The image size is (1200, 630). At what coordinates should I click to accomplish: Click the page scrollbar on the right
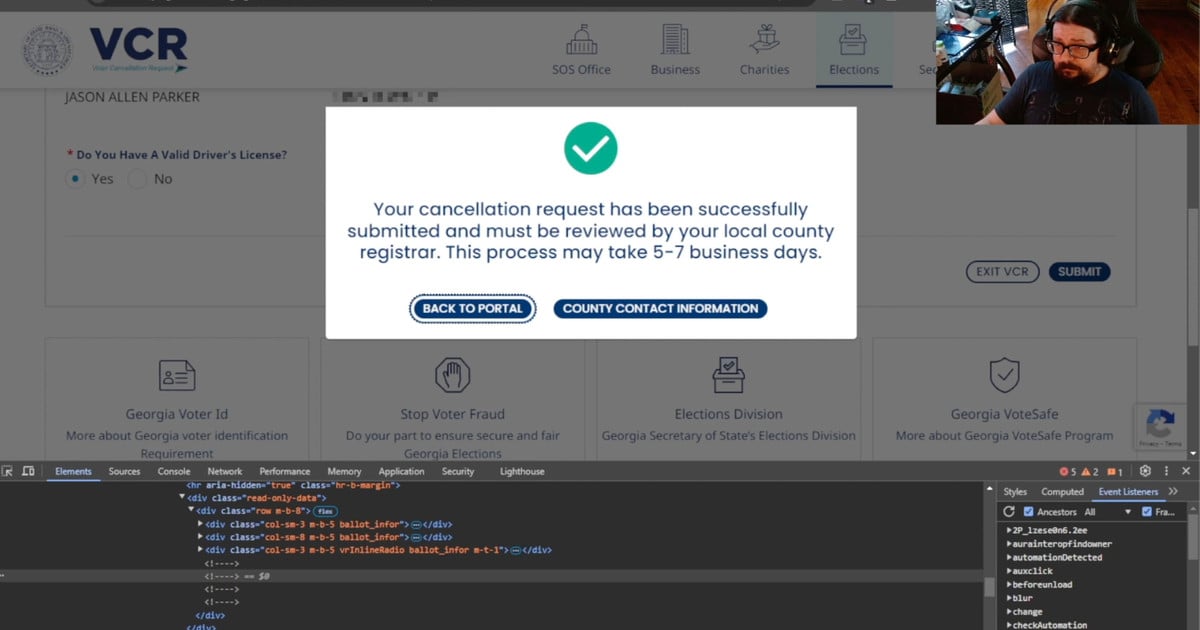click(x=1193, y=230)
